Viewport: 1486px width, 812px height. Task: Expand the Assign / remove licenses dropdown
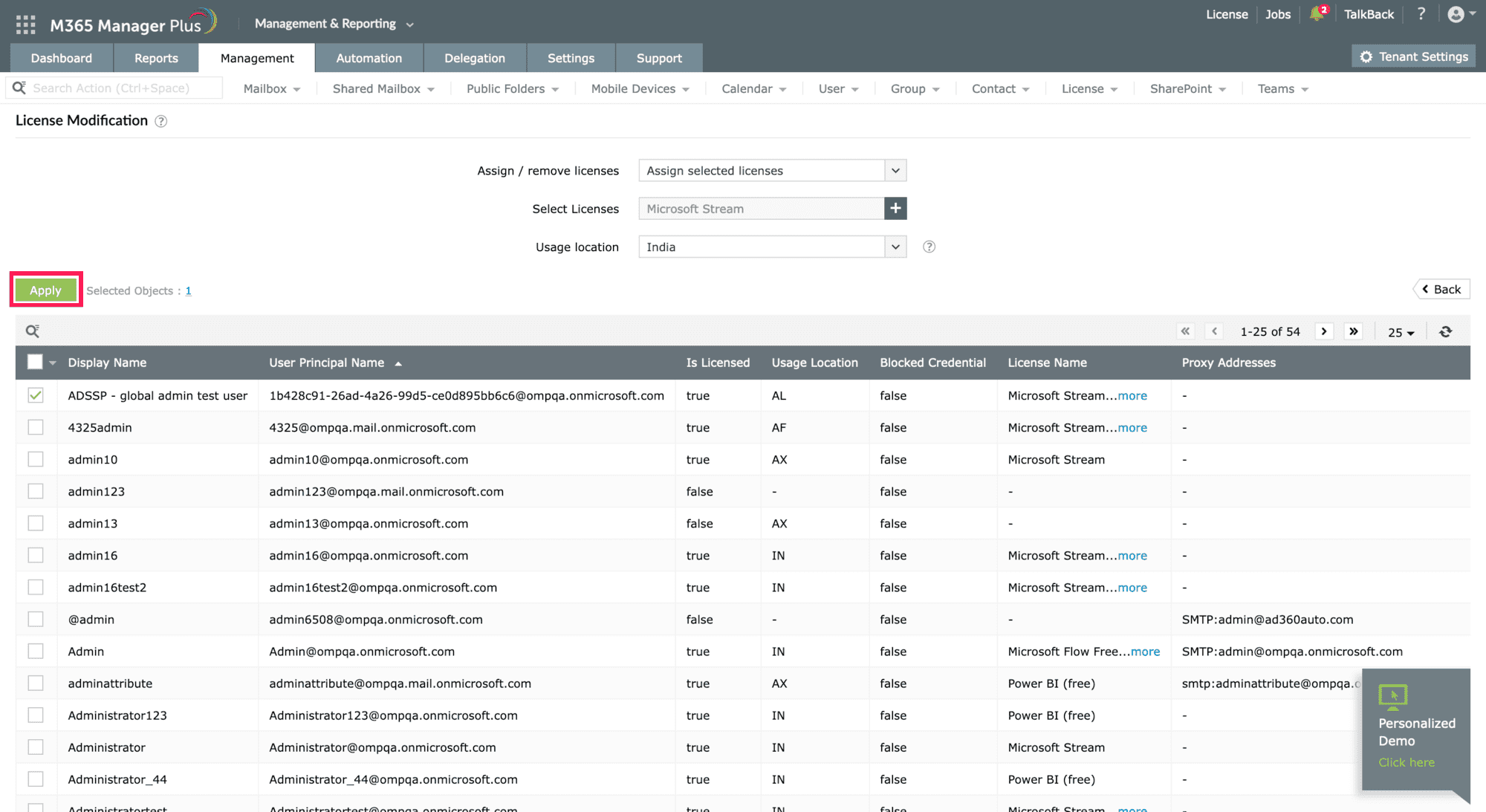click(895, 171)
